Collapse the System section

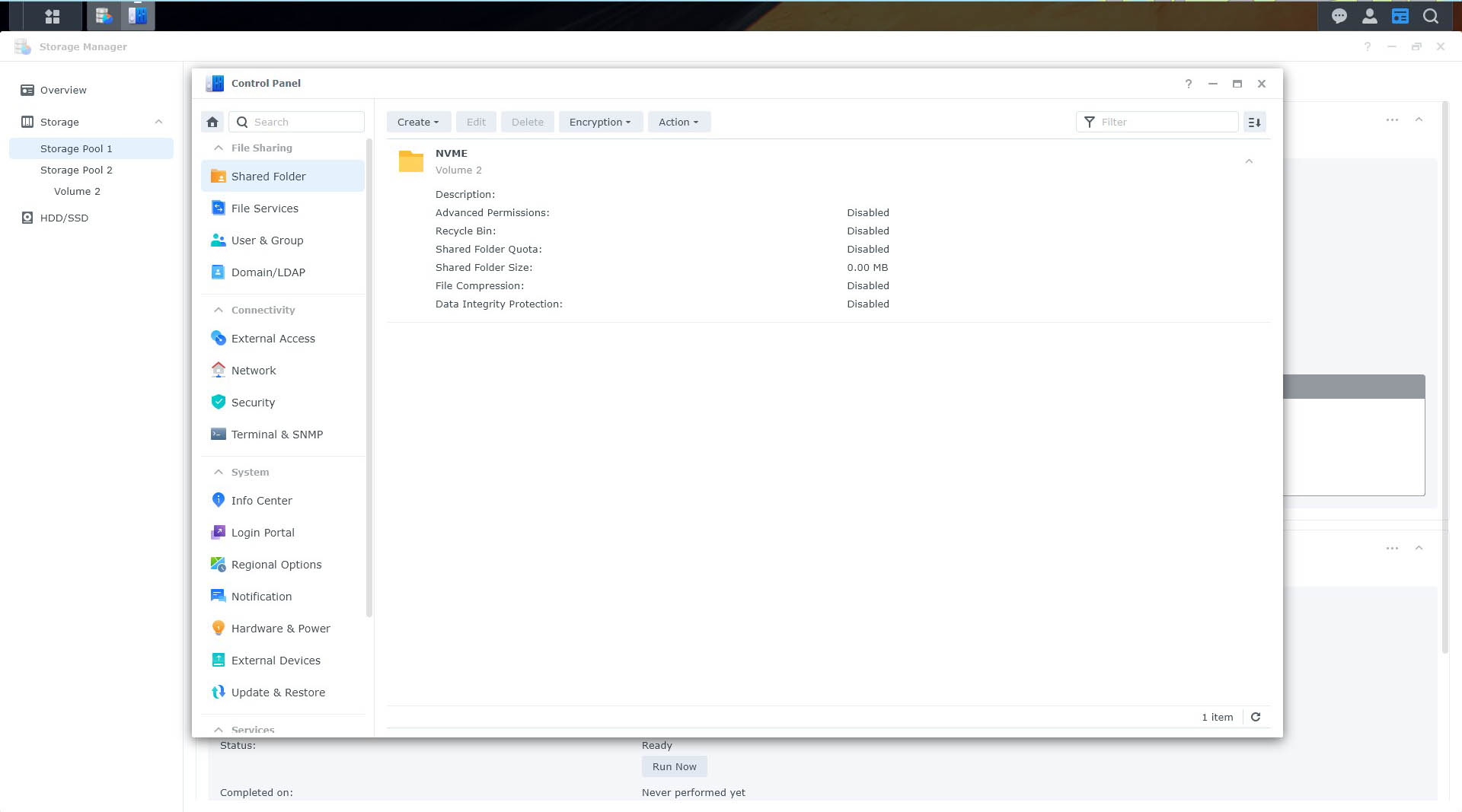pos(219,472)
